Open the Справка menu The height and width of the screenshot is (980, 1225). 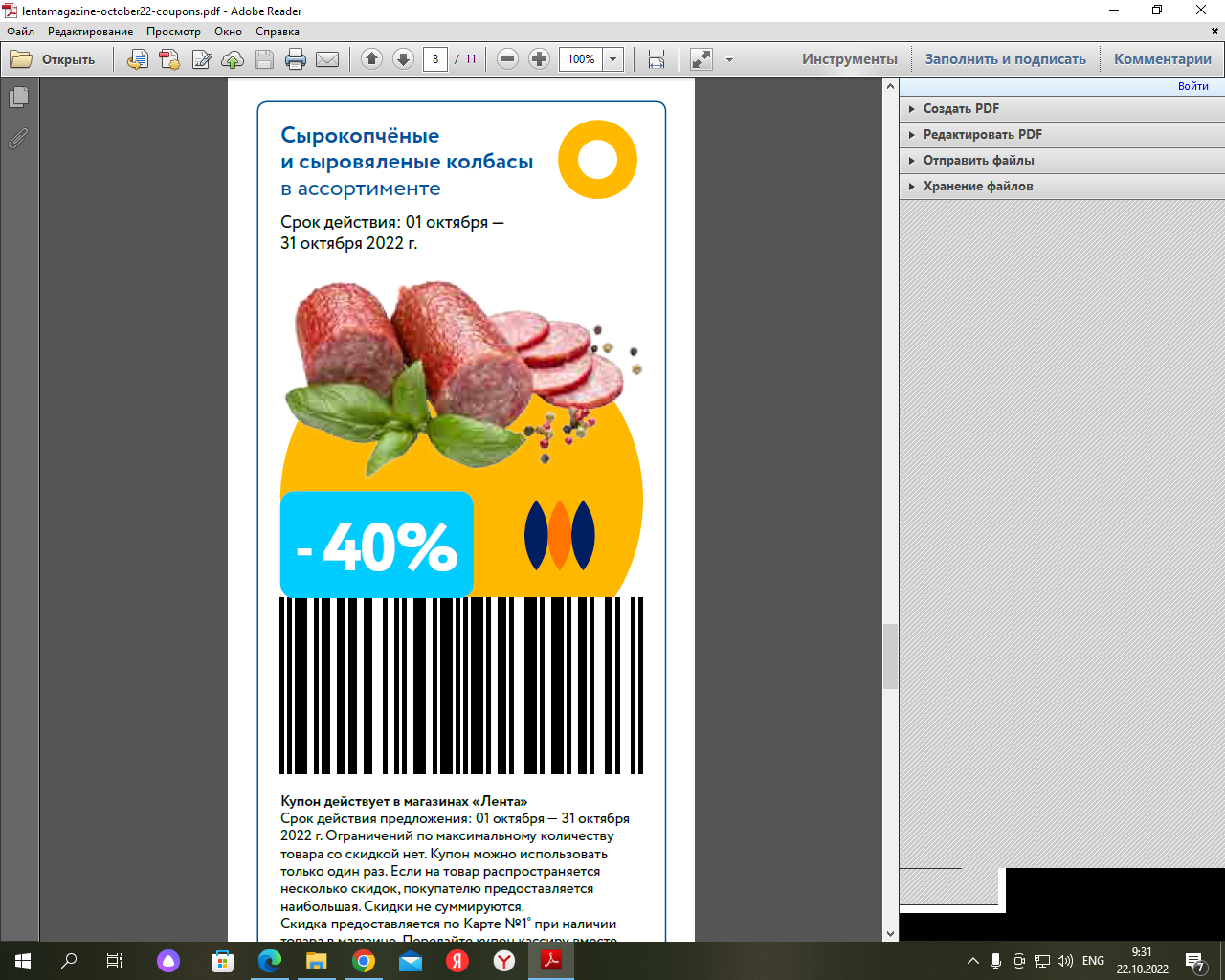pos(278,32)
